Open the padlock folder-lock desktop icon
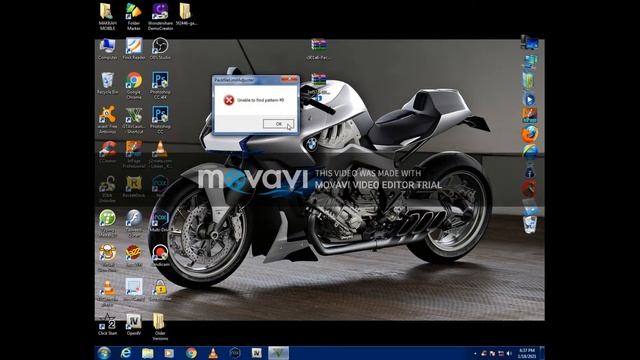The height and width of the screenshot is (360, 640). [x=160, y=290]
